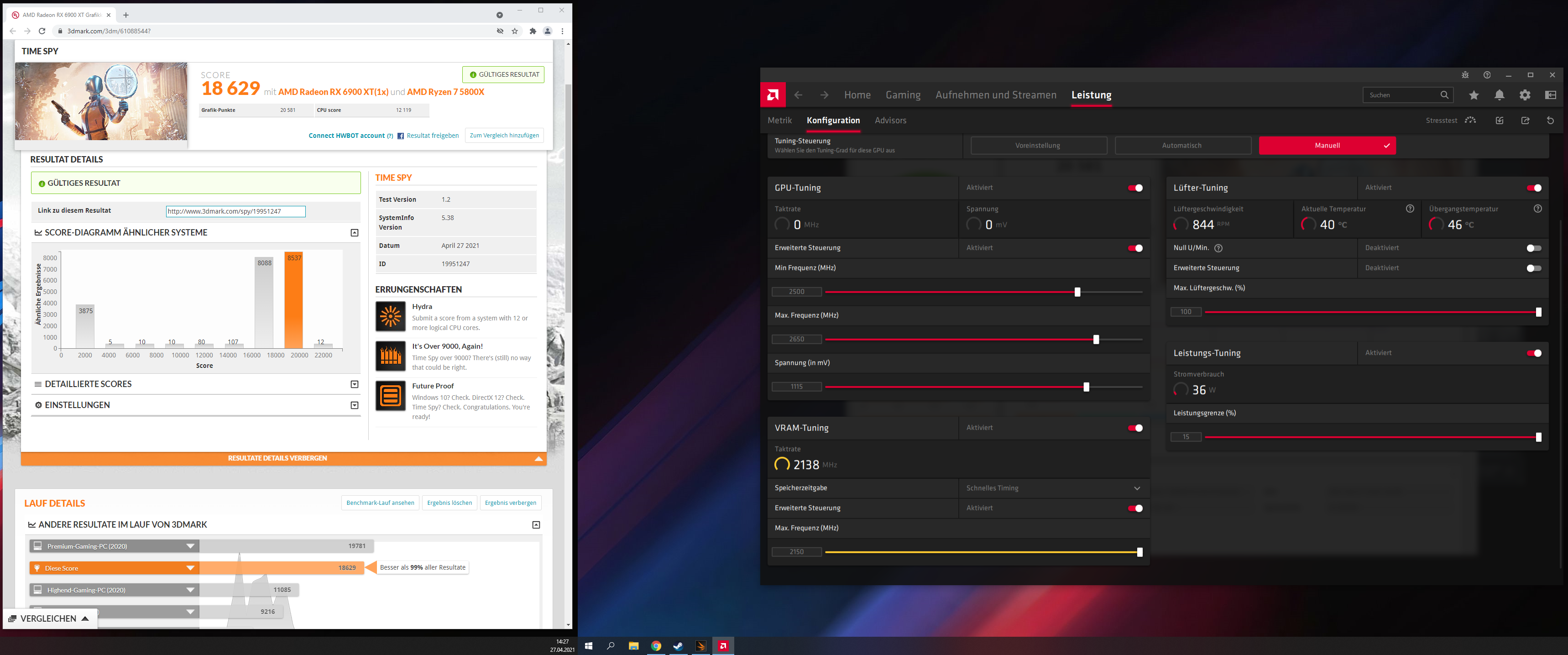Run the Stresstest gauge icon
Image resolution: width=1568 pixels, height=655 pixels.
pyautogui.click(x=1470, y=121)
